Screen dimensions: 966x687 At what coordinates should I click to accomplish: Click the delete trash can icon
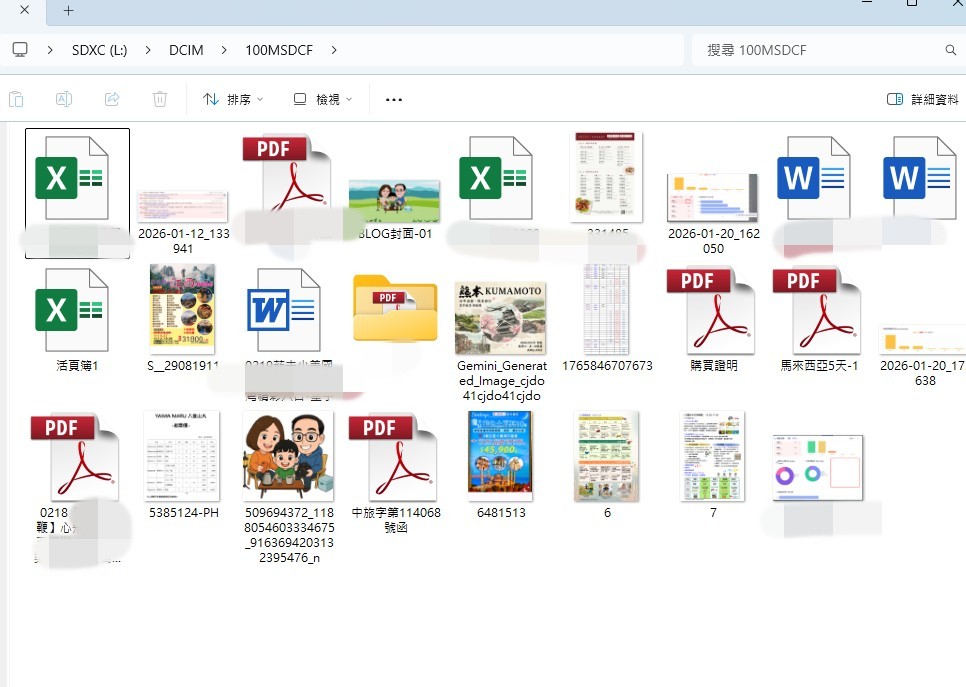160,99
